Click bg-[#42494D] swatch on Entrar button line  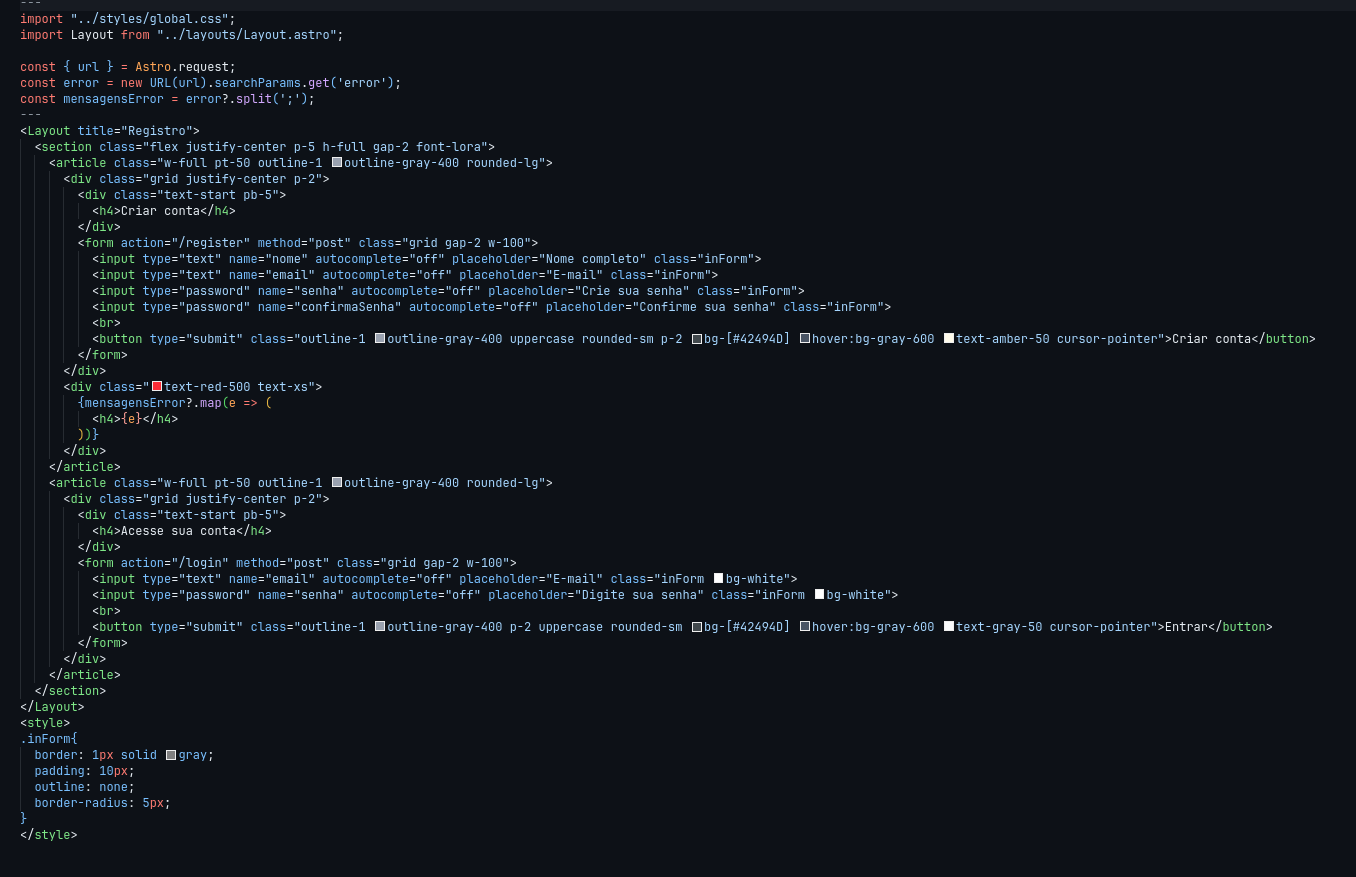(697, 627)
